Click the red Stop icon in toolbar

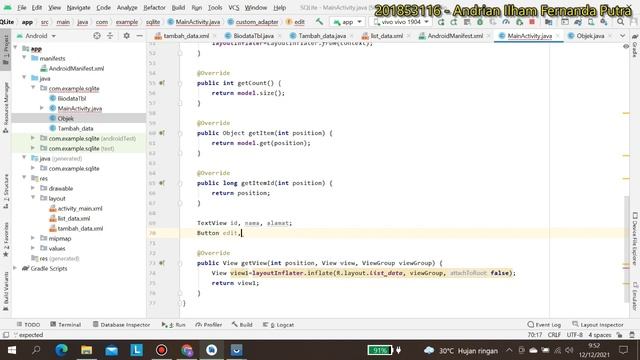coord(532,22)
